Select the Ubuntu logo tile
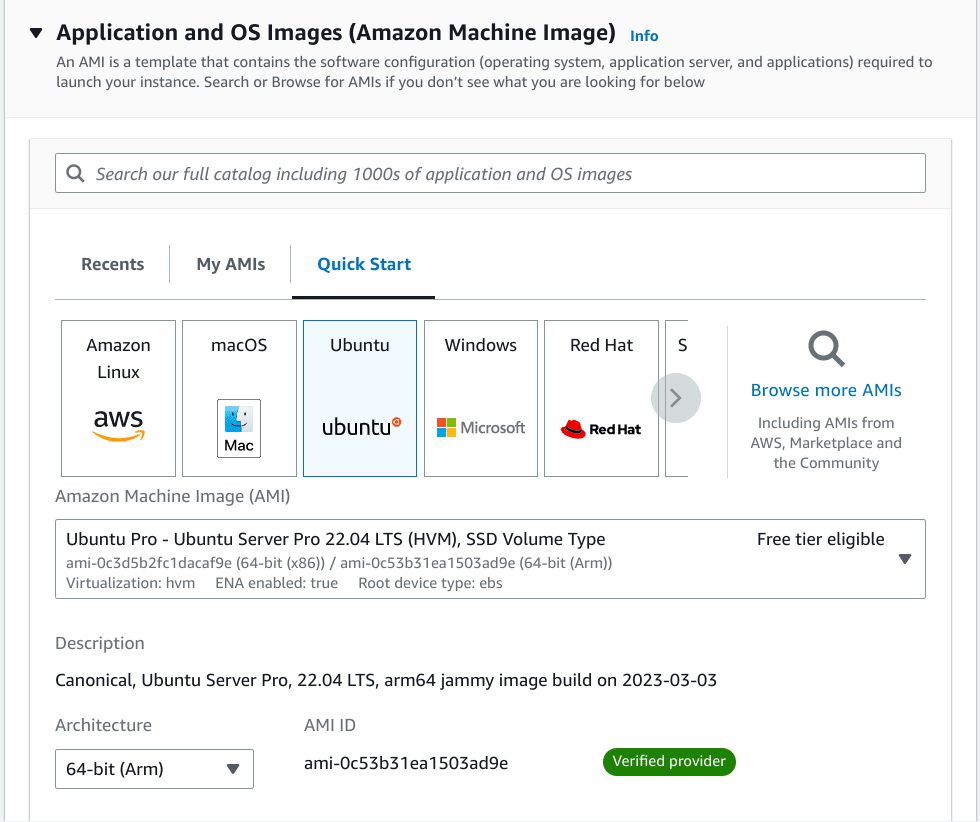This screenshot has height=822, width=980. (360, 398)
